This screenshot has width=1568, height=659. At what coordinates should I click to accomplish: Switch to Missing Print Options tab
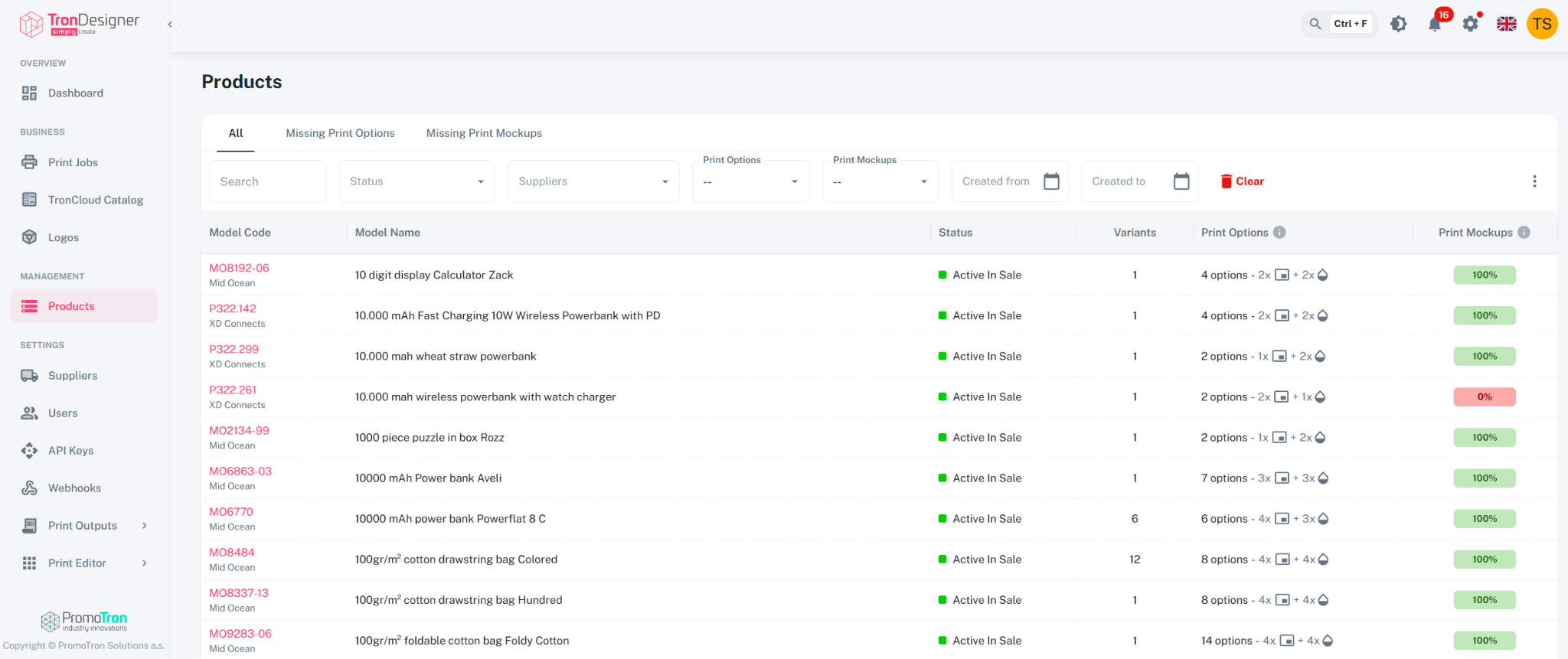coord(340,133)
